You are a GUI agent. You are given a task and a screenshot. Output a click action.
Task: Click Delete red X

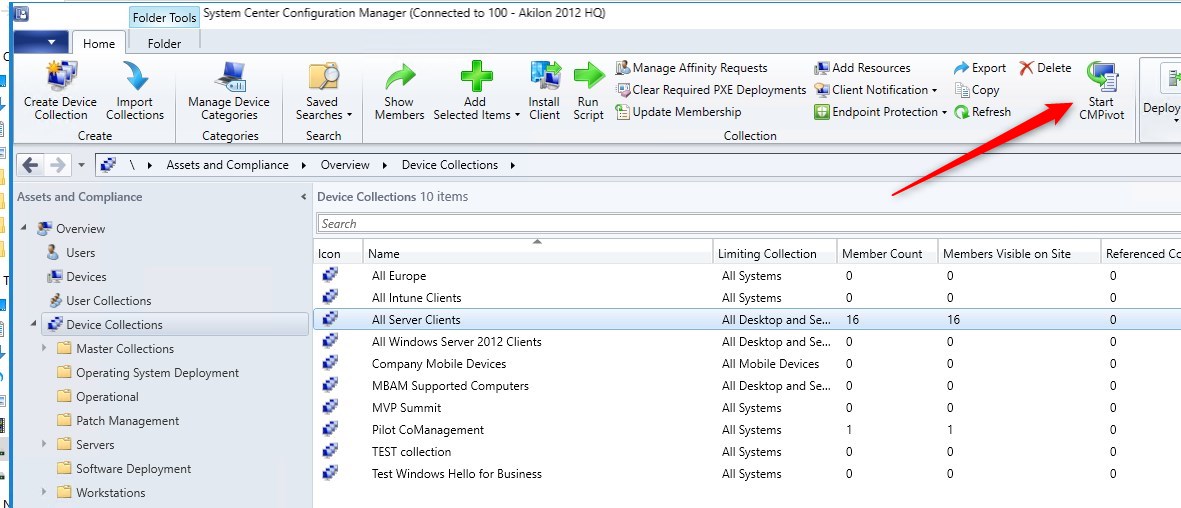1027,68
